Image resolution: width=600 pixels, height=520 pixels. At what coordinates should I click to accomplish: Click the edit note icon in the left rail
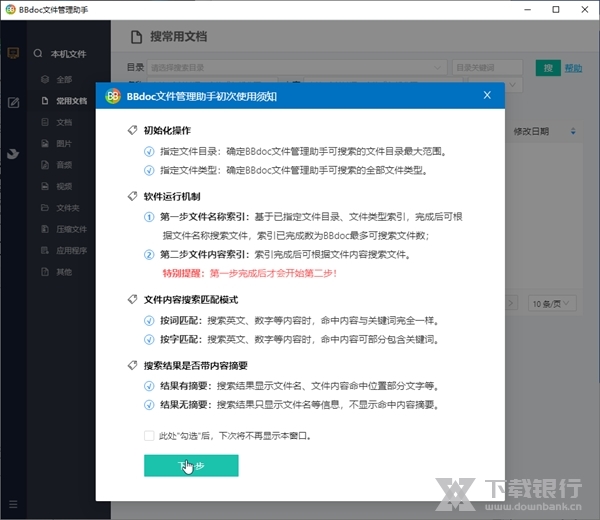click(13, 103)
